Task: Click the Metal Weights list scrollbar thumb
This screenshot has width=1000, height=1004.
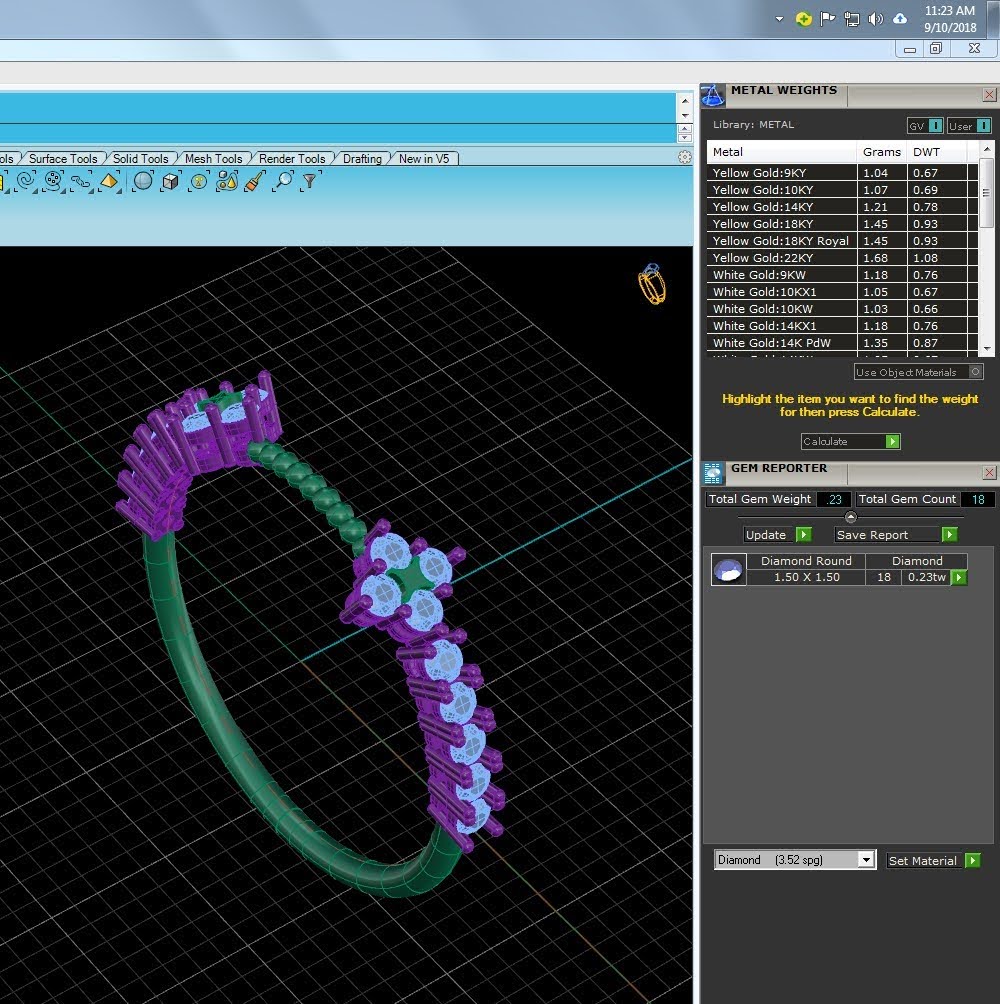Action: pyautogui.click(x=986, y=193)
